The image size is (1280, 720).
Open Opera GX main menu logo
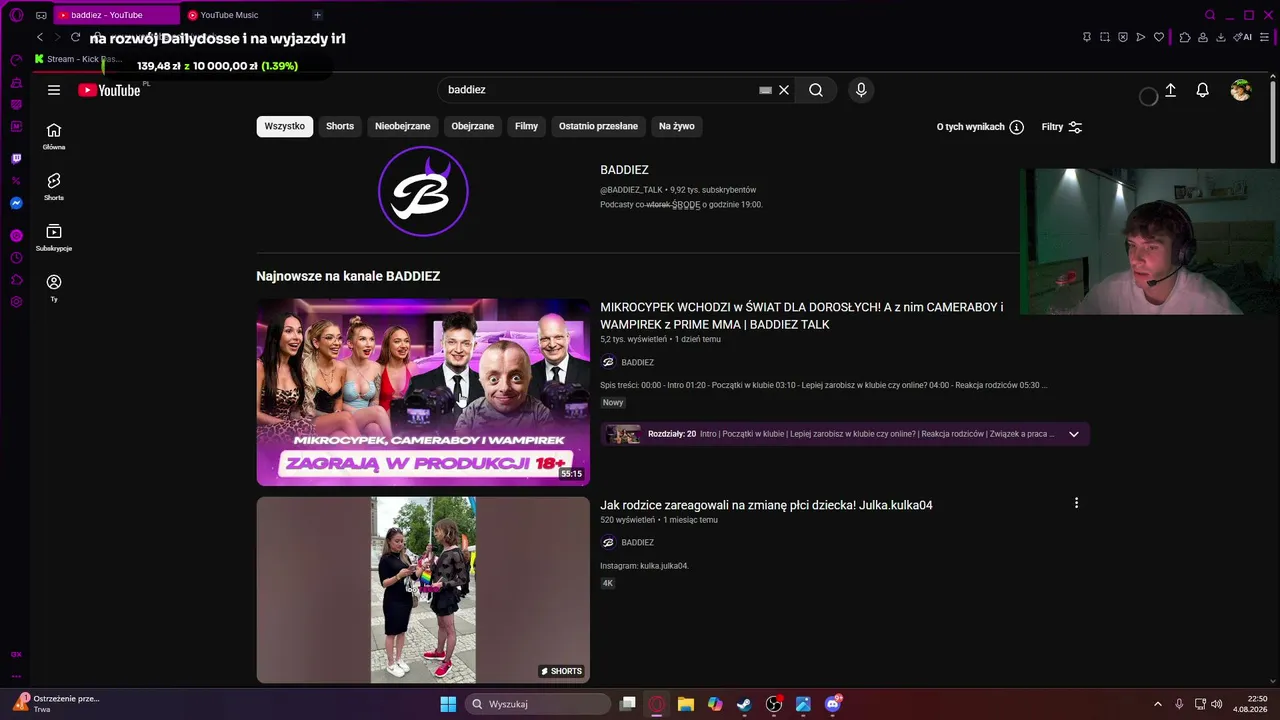click(16, 15)
